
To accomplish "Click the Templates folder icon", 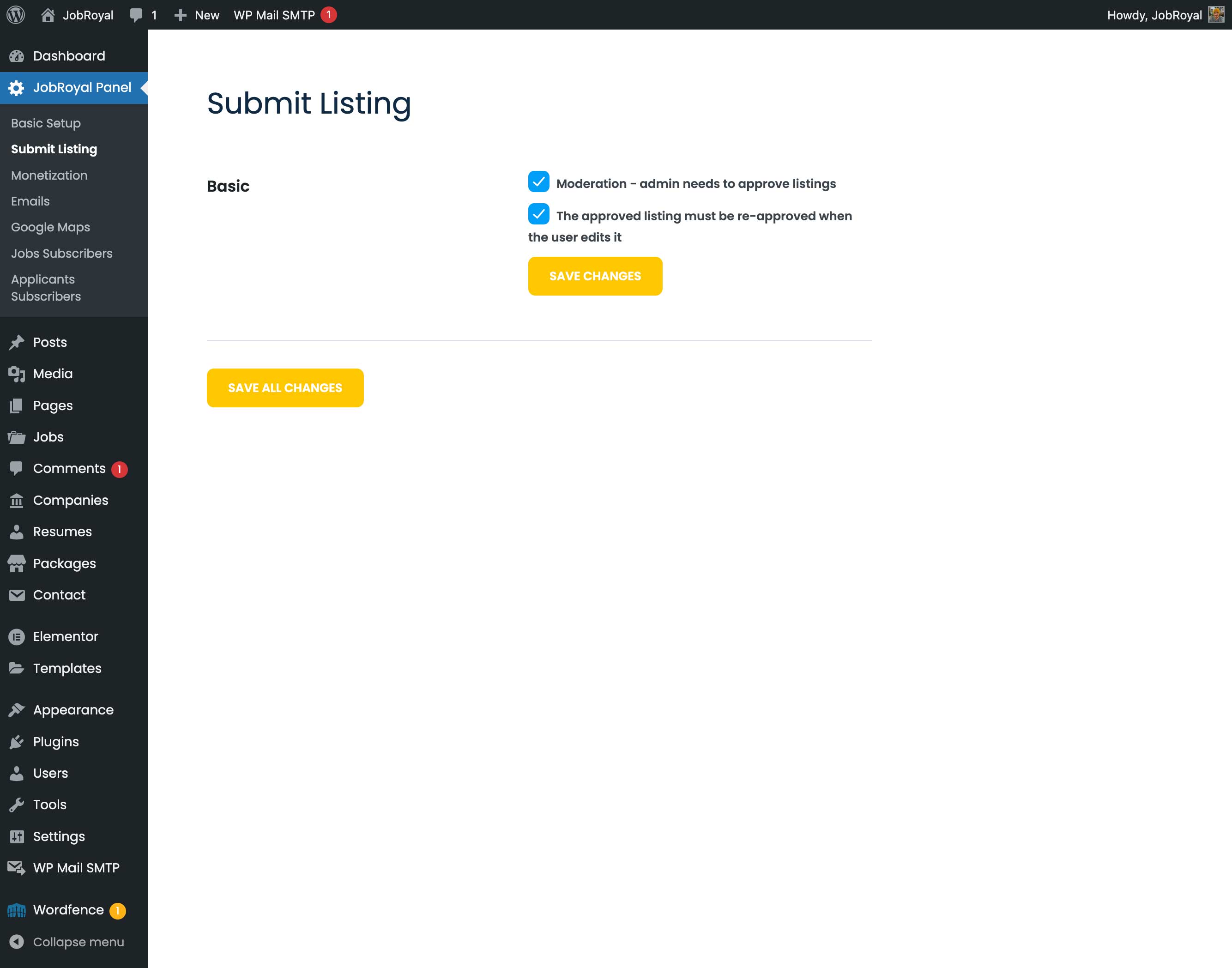I will coord(17,668).
